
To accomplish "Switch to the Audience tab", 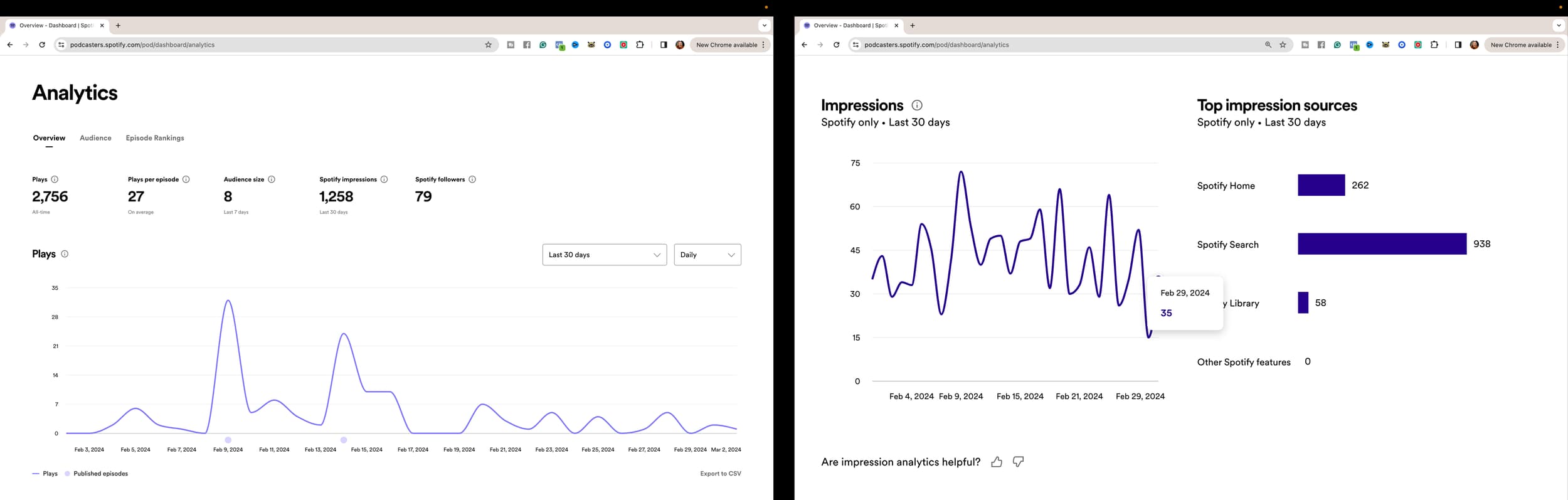I will tap(95, 138).
